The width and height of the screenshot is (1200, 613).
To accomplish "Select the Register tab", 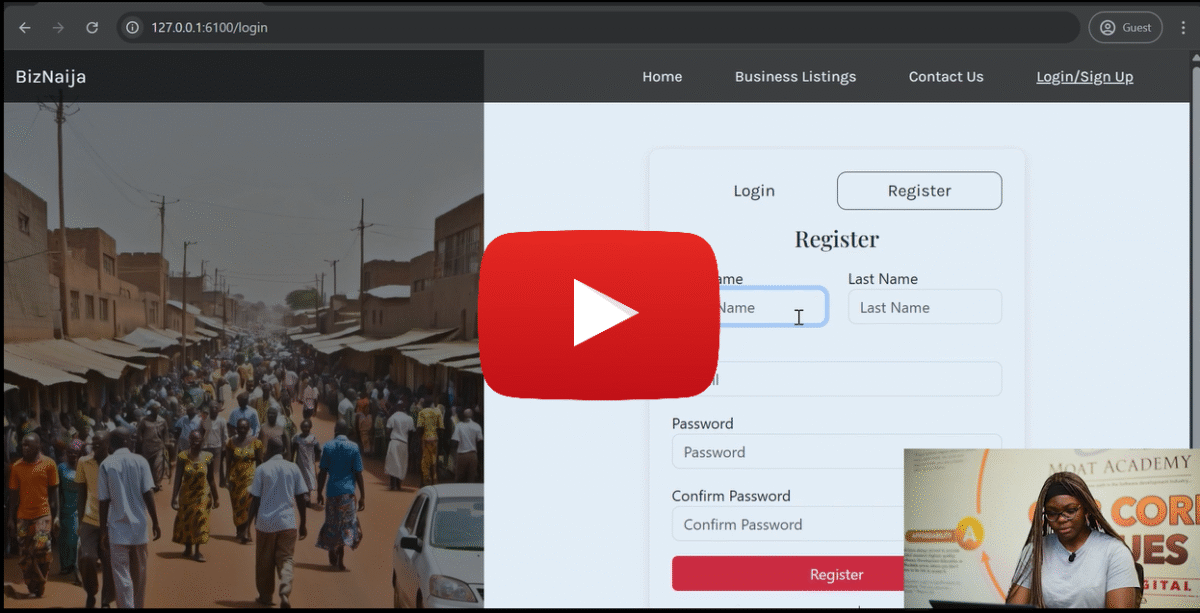I will tap(919, 191).
